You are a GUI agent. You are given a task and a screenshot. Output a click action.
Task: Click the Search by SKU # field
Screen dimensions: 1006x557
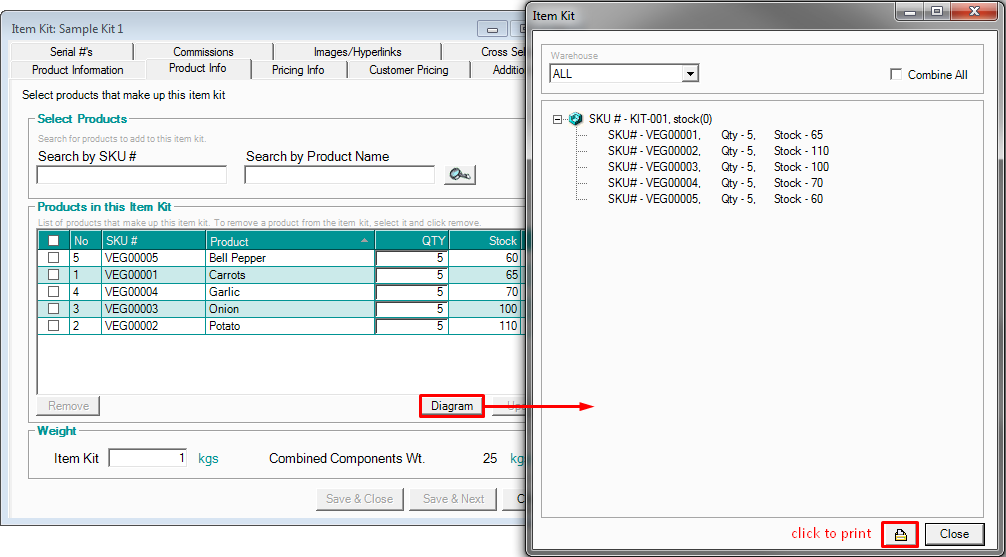tap(131, 175)
